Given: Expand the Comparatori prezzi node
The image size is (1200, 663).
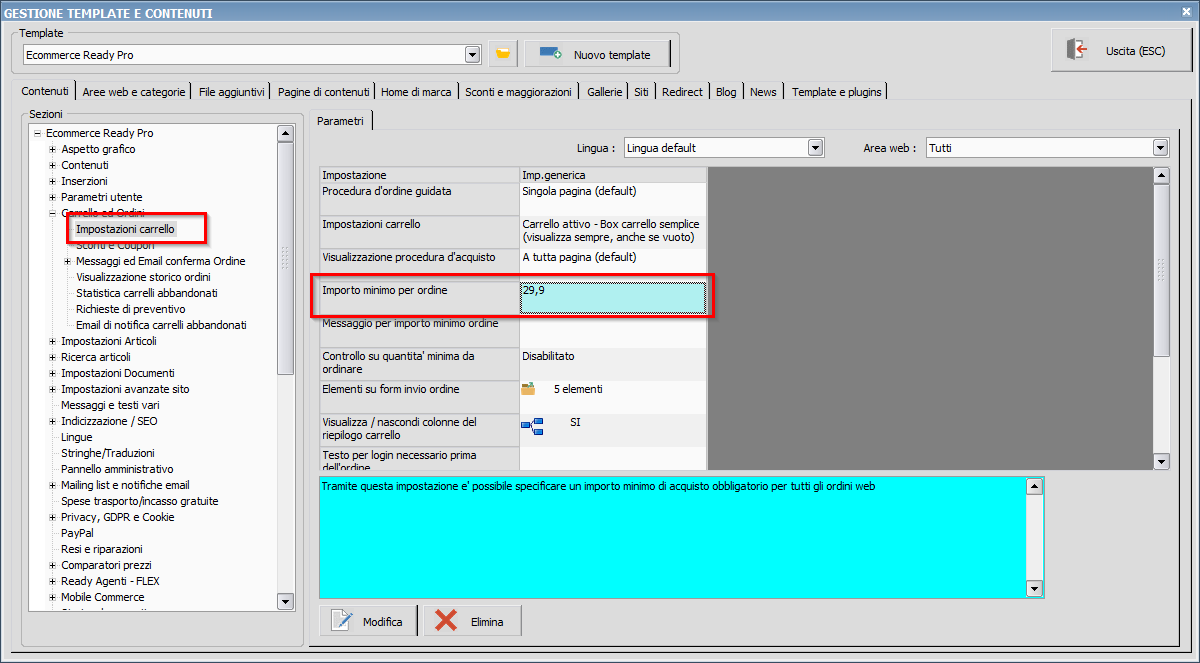Looking at the screenshot, I should coord(52,565).
